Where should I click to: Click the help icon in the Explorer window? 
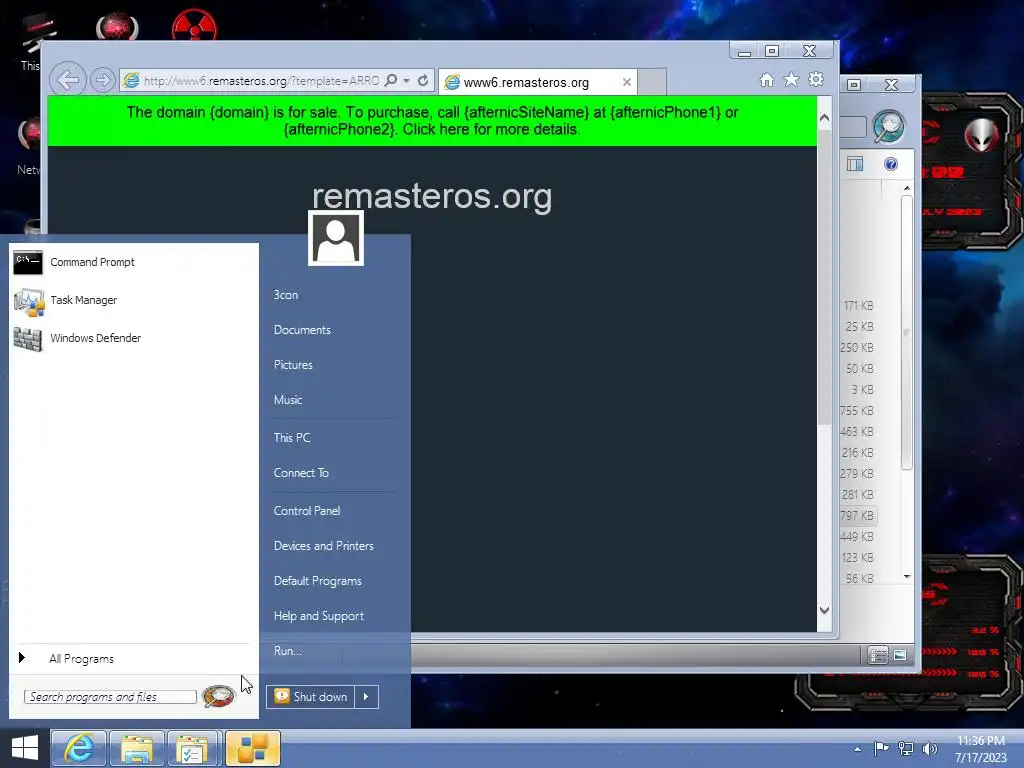point(891,164)
